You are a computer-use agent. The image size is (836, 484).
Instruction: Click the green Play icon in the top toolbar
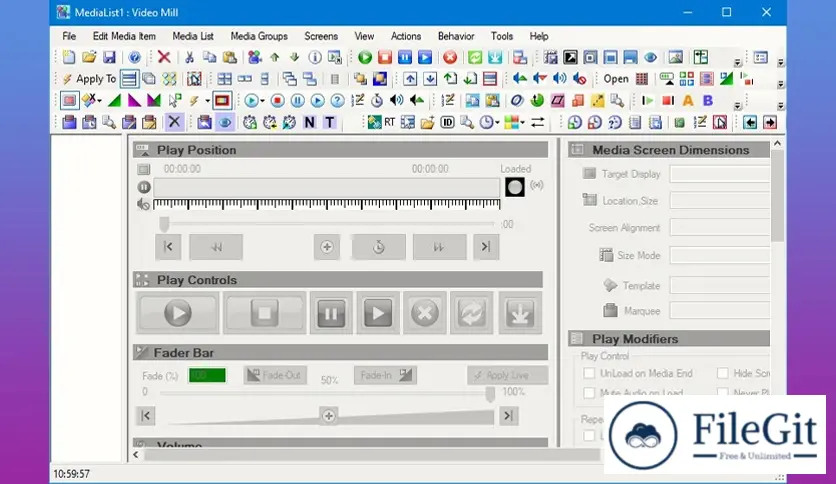pos(365,57)
